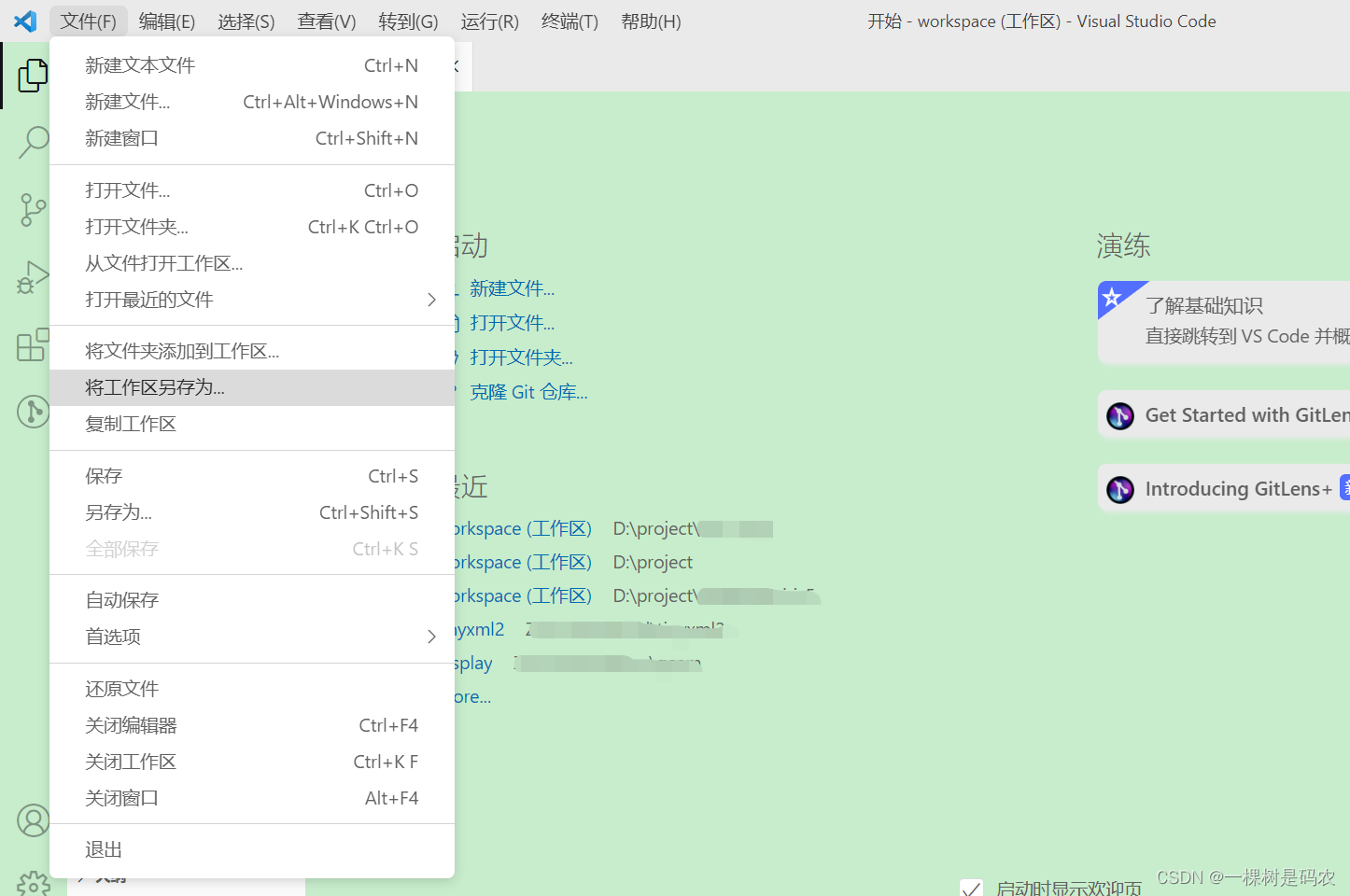
Task: Open the 运行(R) menu
Action: pos(490,21)
